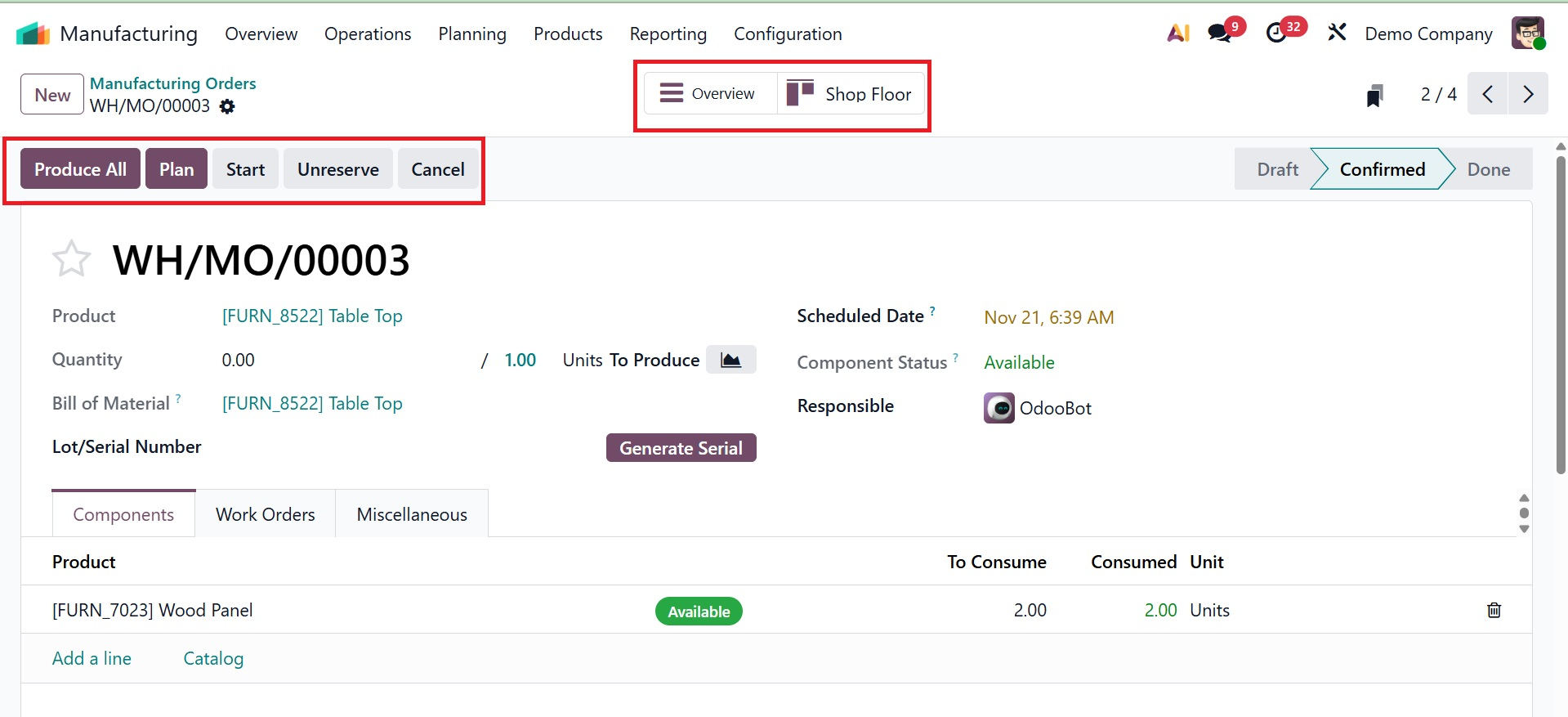Click the AI assistant icon
The width and height of the screenshot is (1568, 717).
coord(1177,34)
